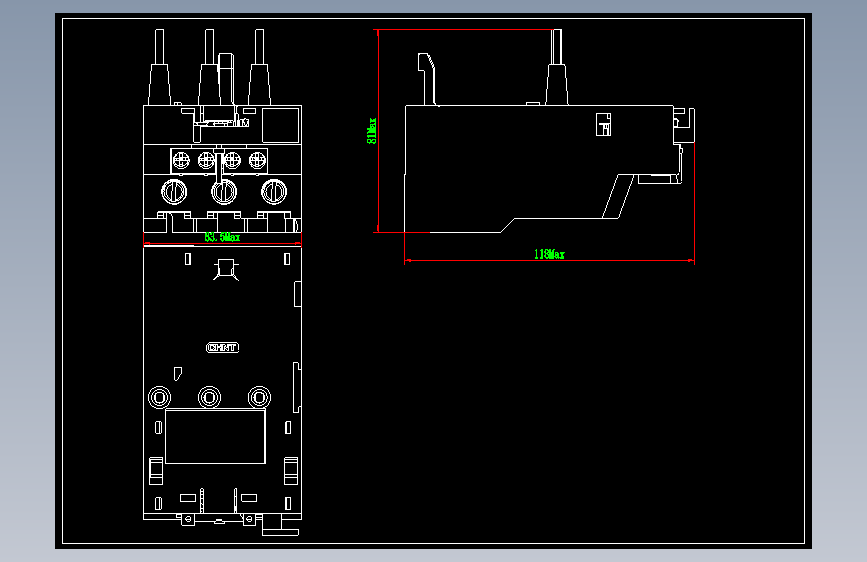The image size is (867, 562).
Task: Click the green "118Max" depth dimension label
Action: [549, 254]
